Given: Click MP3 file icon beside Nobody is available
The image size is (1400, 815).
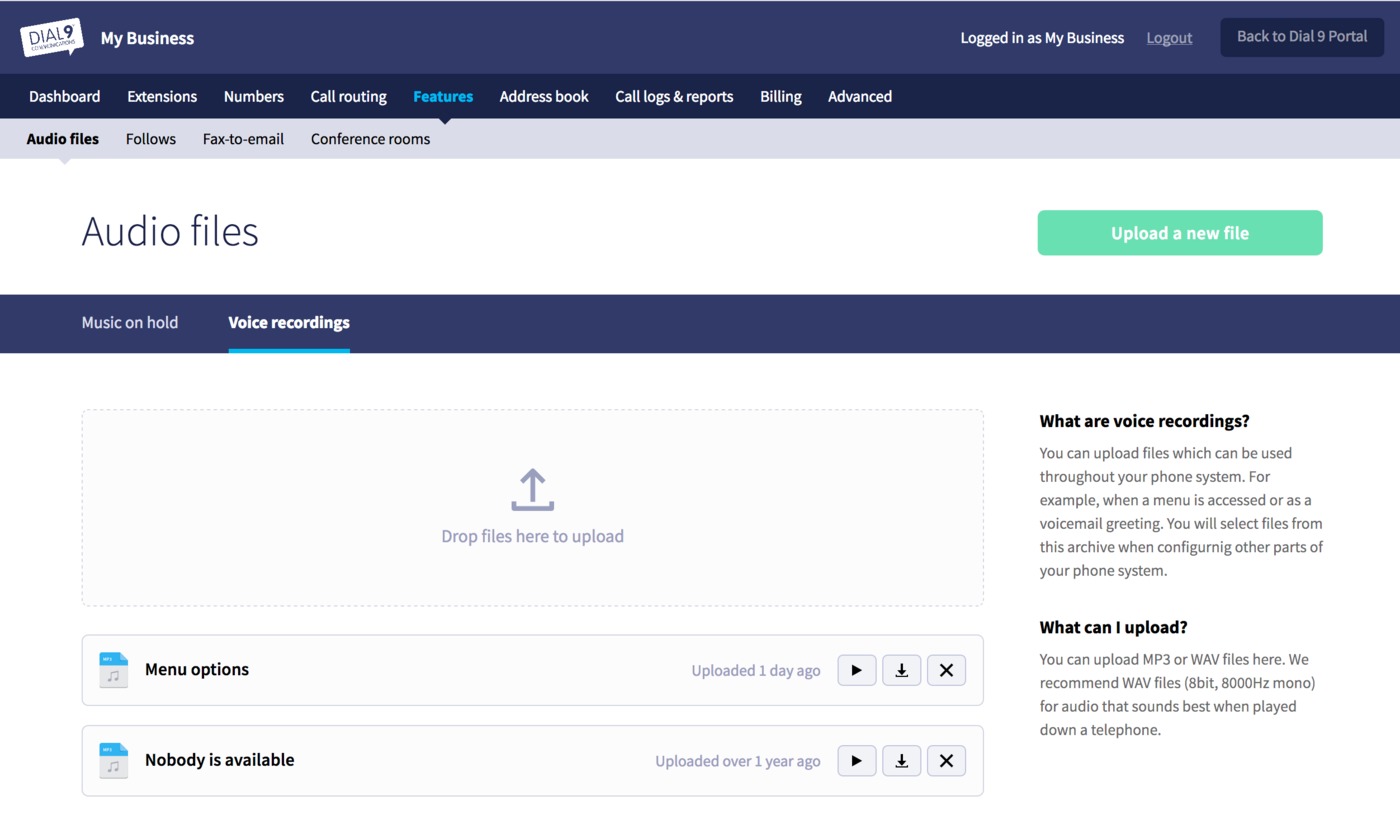Looking at the screenshot, I should (x=114, y=761).
